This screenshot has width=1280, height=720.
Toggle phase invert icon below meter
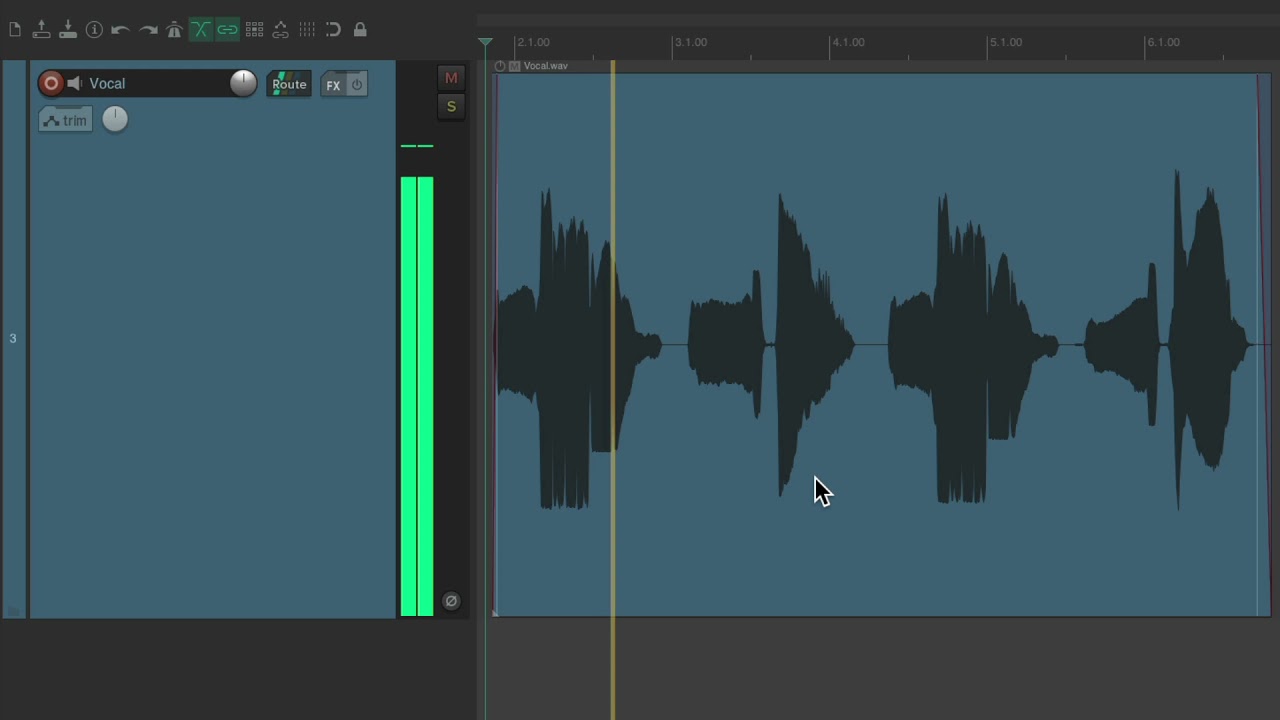coord(451,601)
